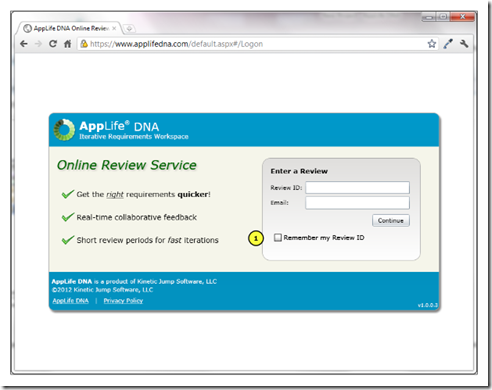Click the Continue button
The height and width of the screenshot is (390, 492).
(391, 221)
